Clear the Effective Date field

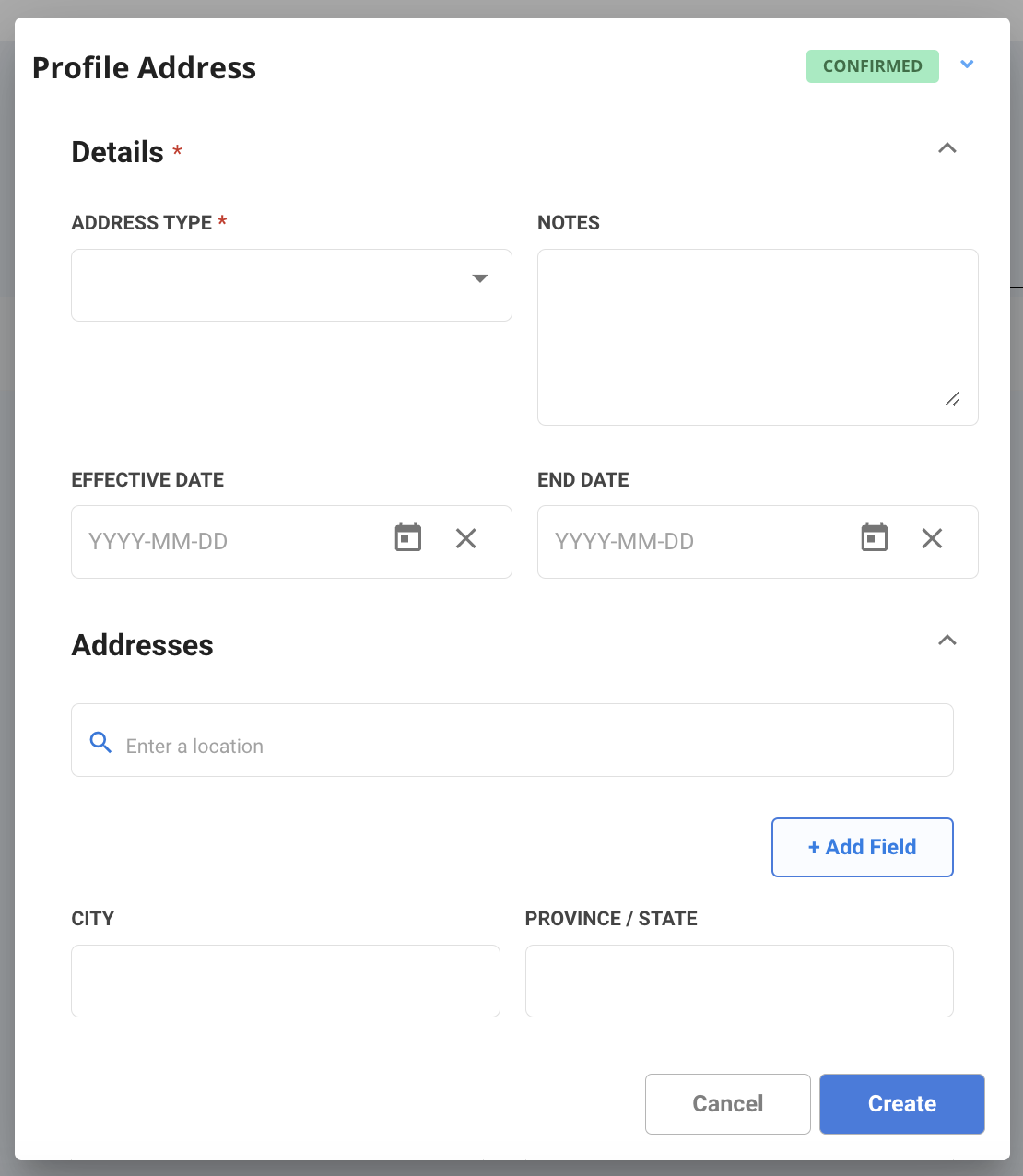(465, 539)
